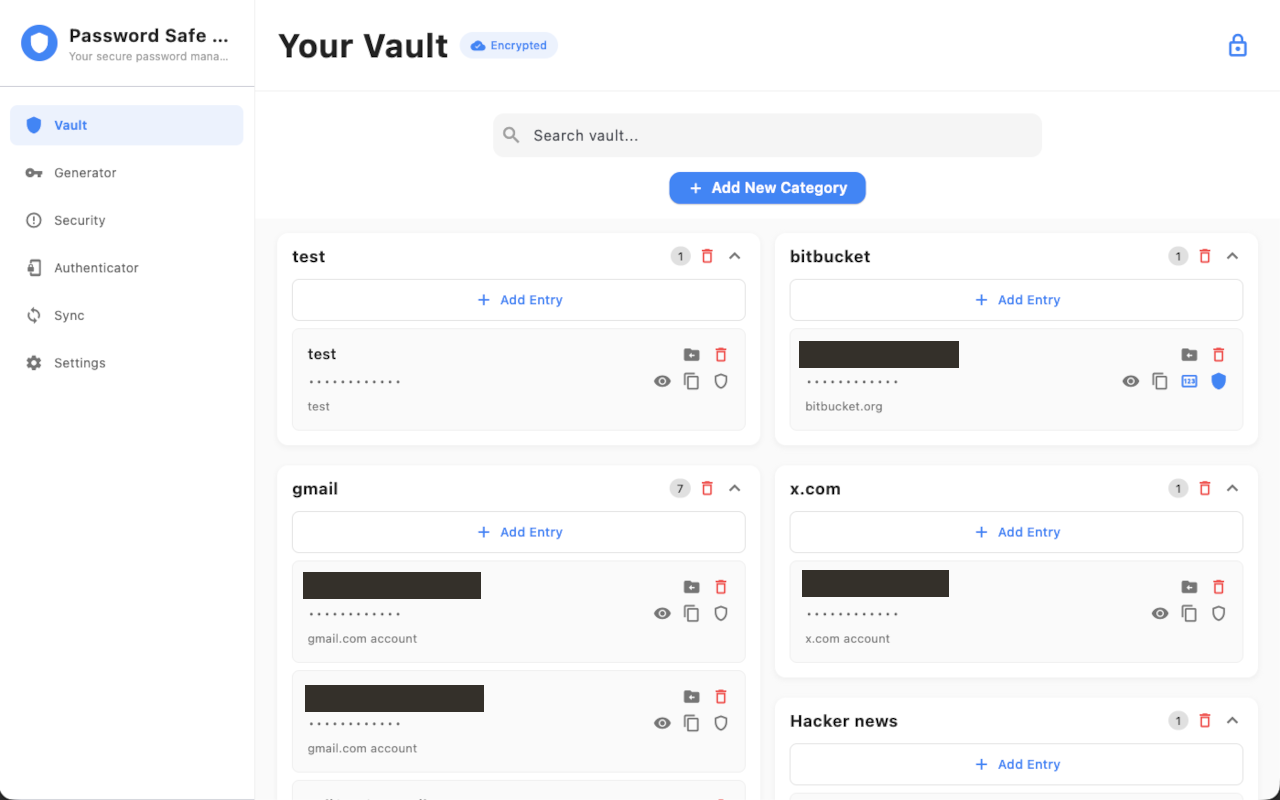Show password of second gmail.com account
Screen dimensions: 1280x800
coord(662,723)
